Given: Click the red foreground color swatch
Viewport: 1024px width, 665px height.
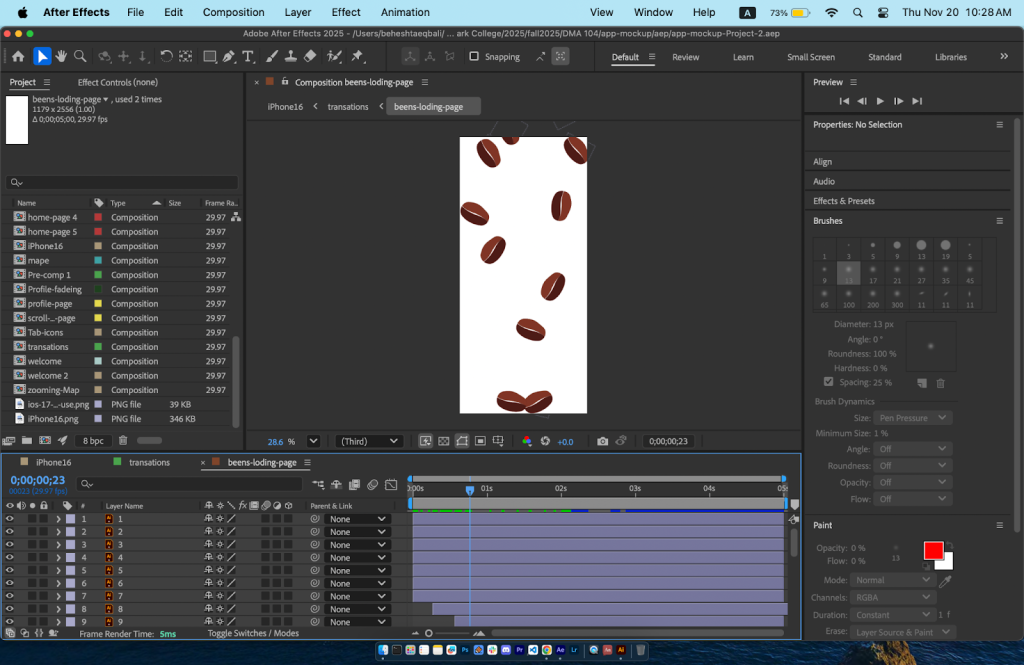Looking at the screenshot, I should (x=932, y=551).
